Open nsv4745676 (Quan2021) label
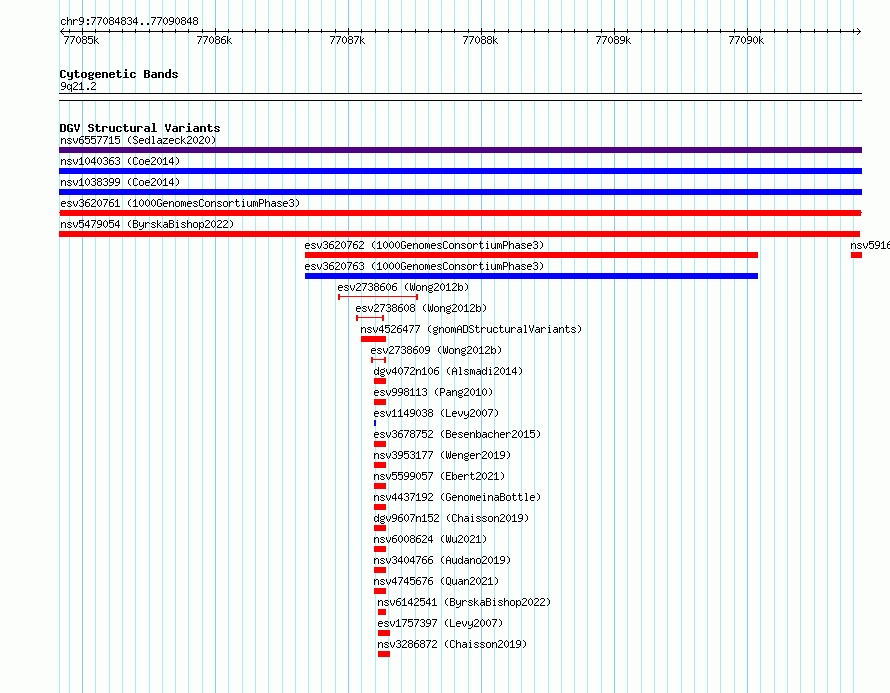This screenshot has height=693, width=890. (436, 581)
